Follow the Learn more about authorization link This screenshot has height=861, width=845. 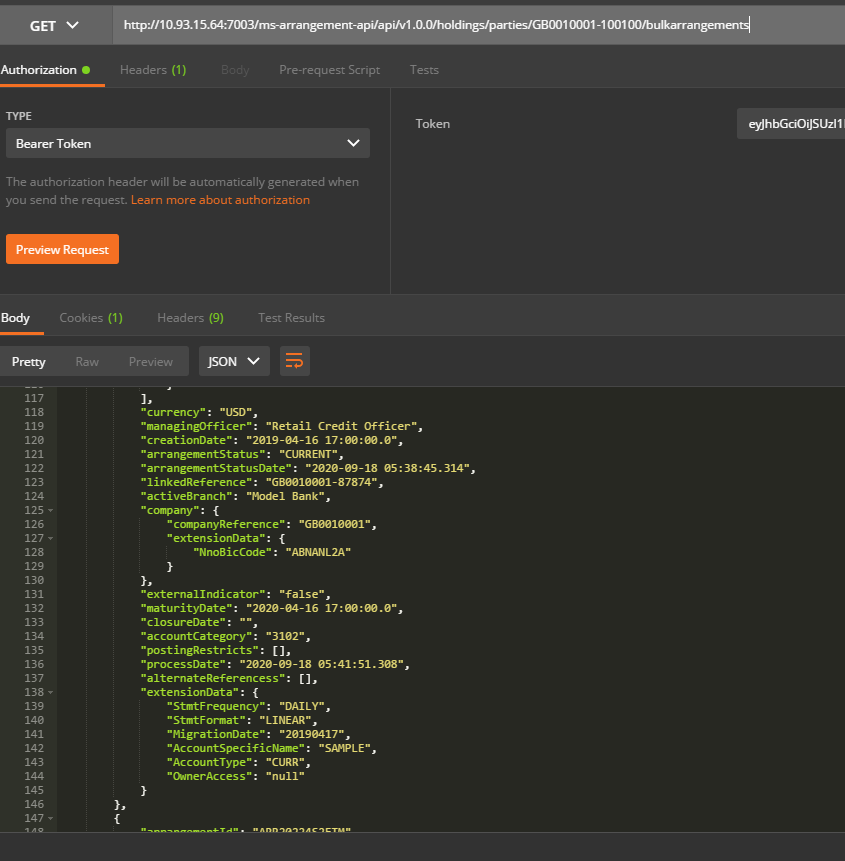click(x=220, y=200)
